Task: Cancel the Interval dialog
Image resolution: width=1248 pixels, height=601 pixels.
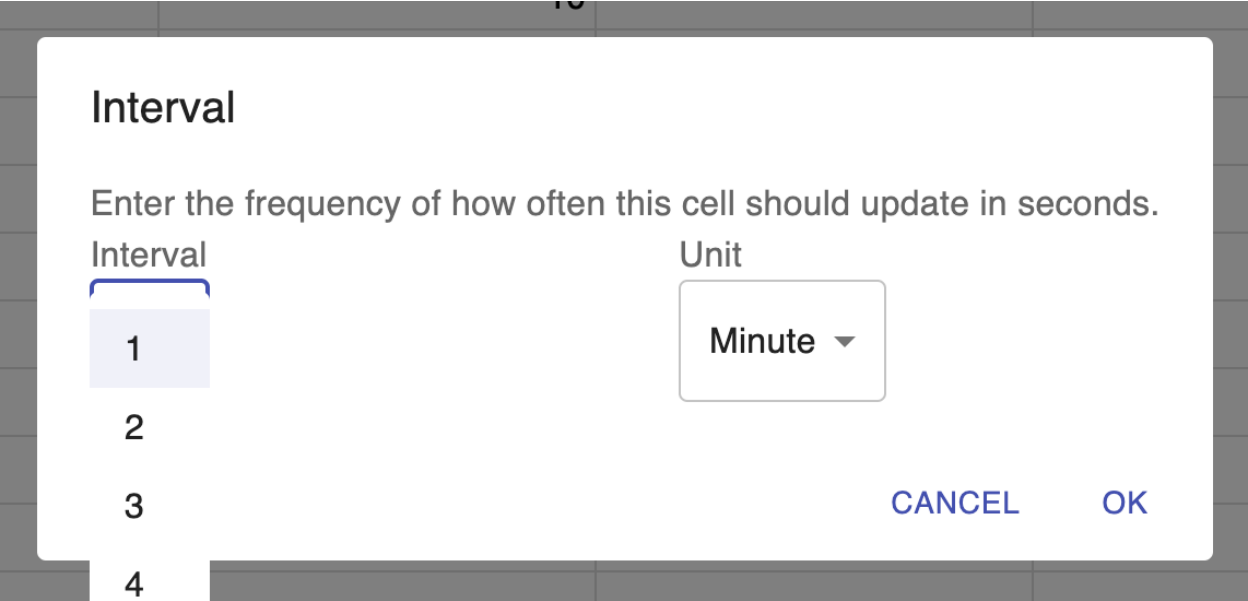Action: pos(954,502)
